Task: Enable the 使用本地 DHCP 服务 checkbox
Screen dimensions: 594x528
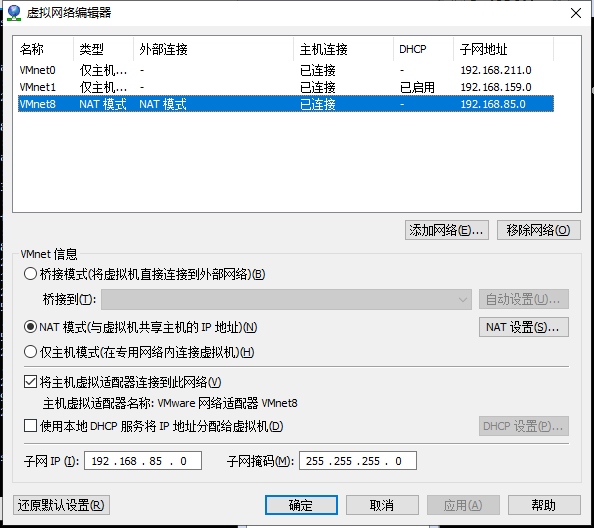Action: pos(30,426)
